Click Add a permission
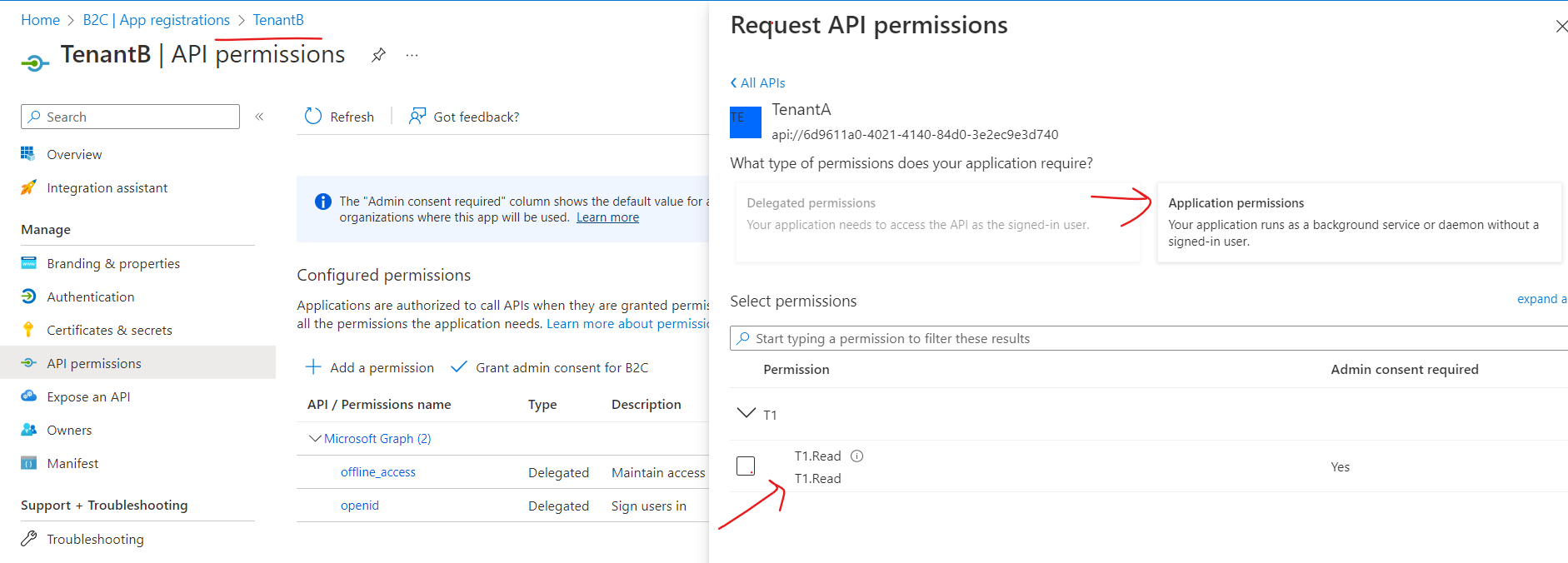Viewport: 1568px width, 563px height. [x=370, y=367]
